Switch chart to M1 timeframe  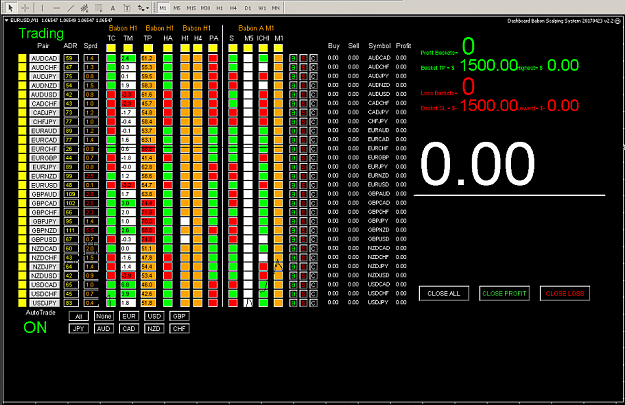(163, 8)
